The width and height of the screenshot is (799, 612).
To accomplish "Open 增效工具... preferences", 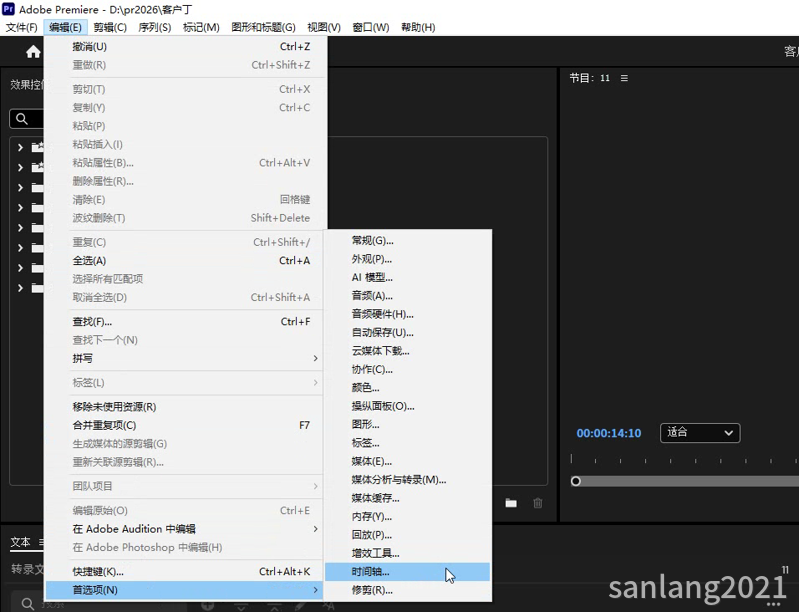I will (408, 553).
